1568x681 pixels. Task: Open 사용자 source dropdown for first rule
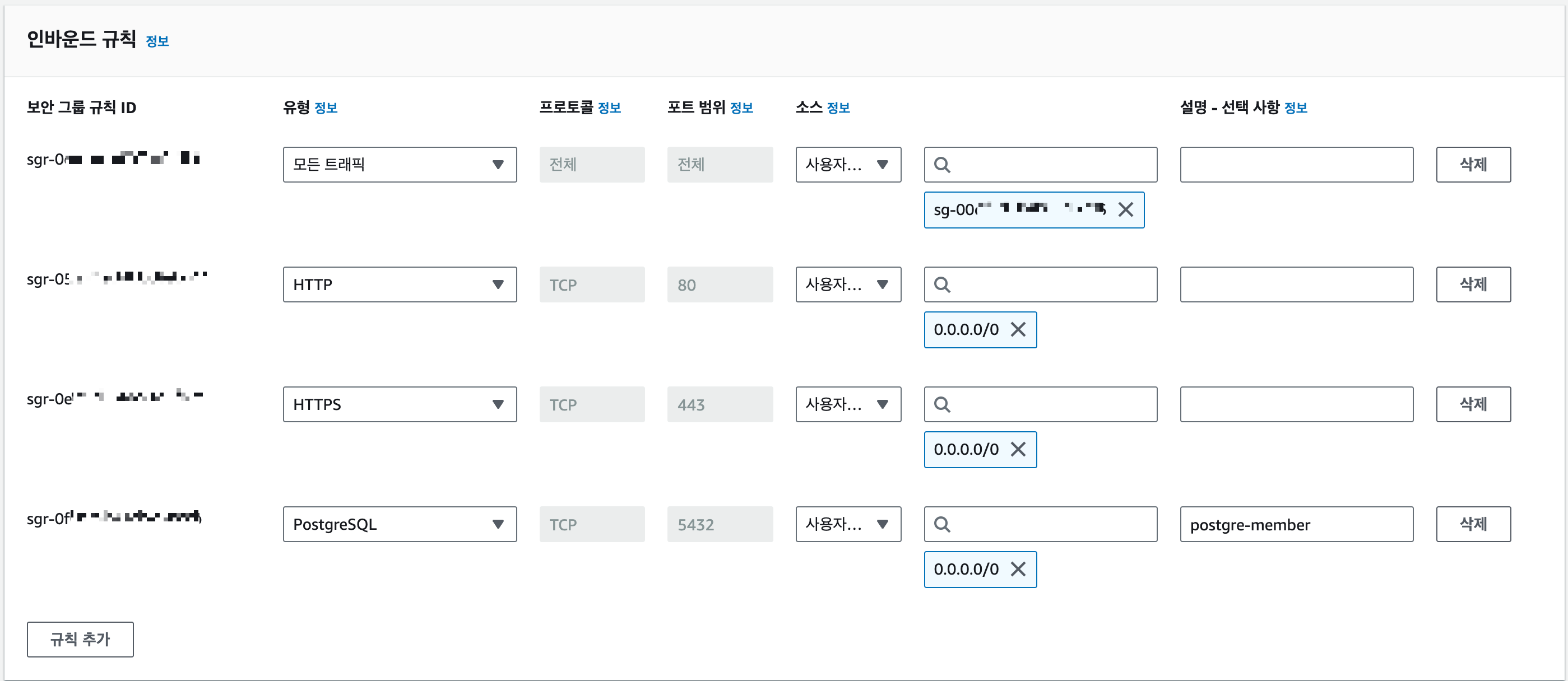848,165
